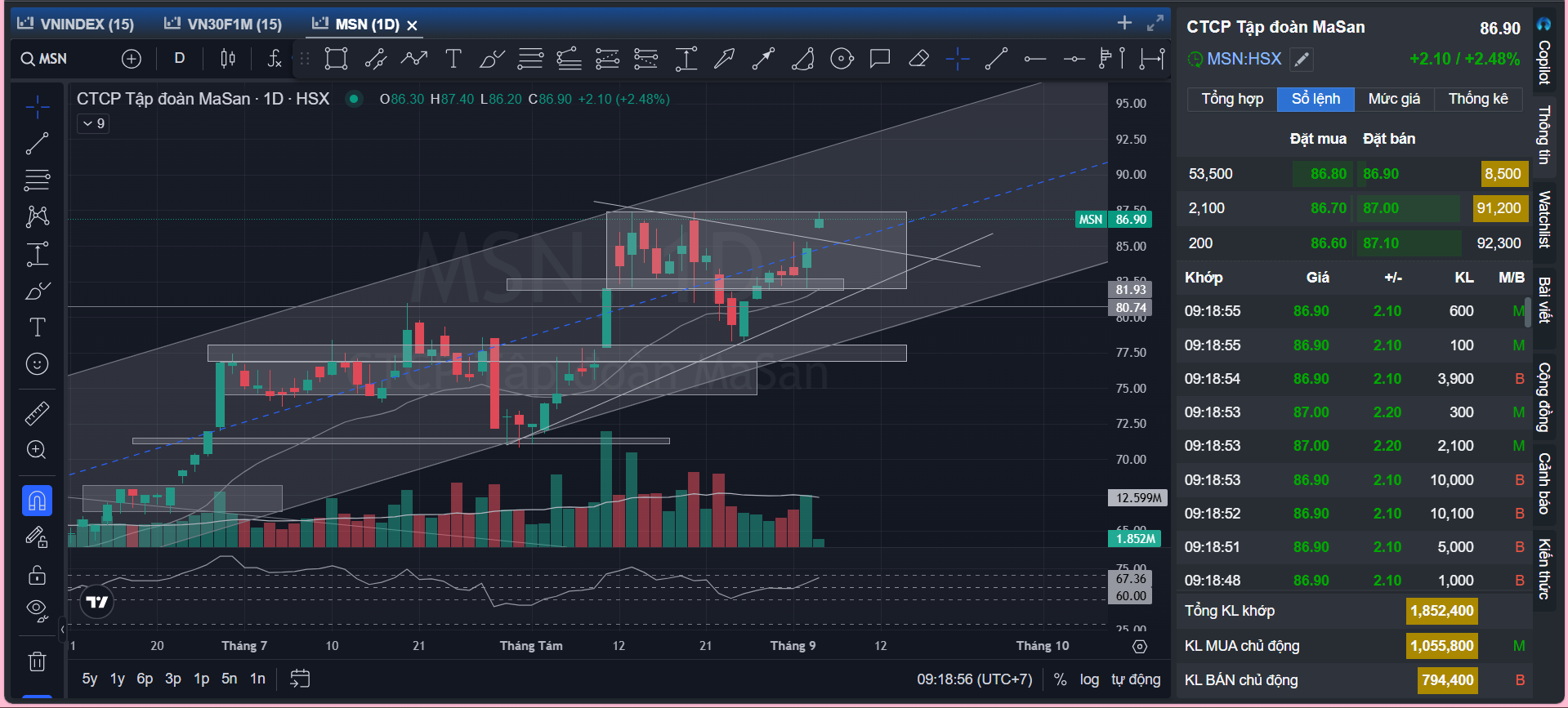Select the Sổ lệnh tab
Viewport: 1568px width, 708px height.
pos(1316,99)
